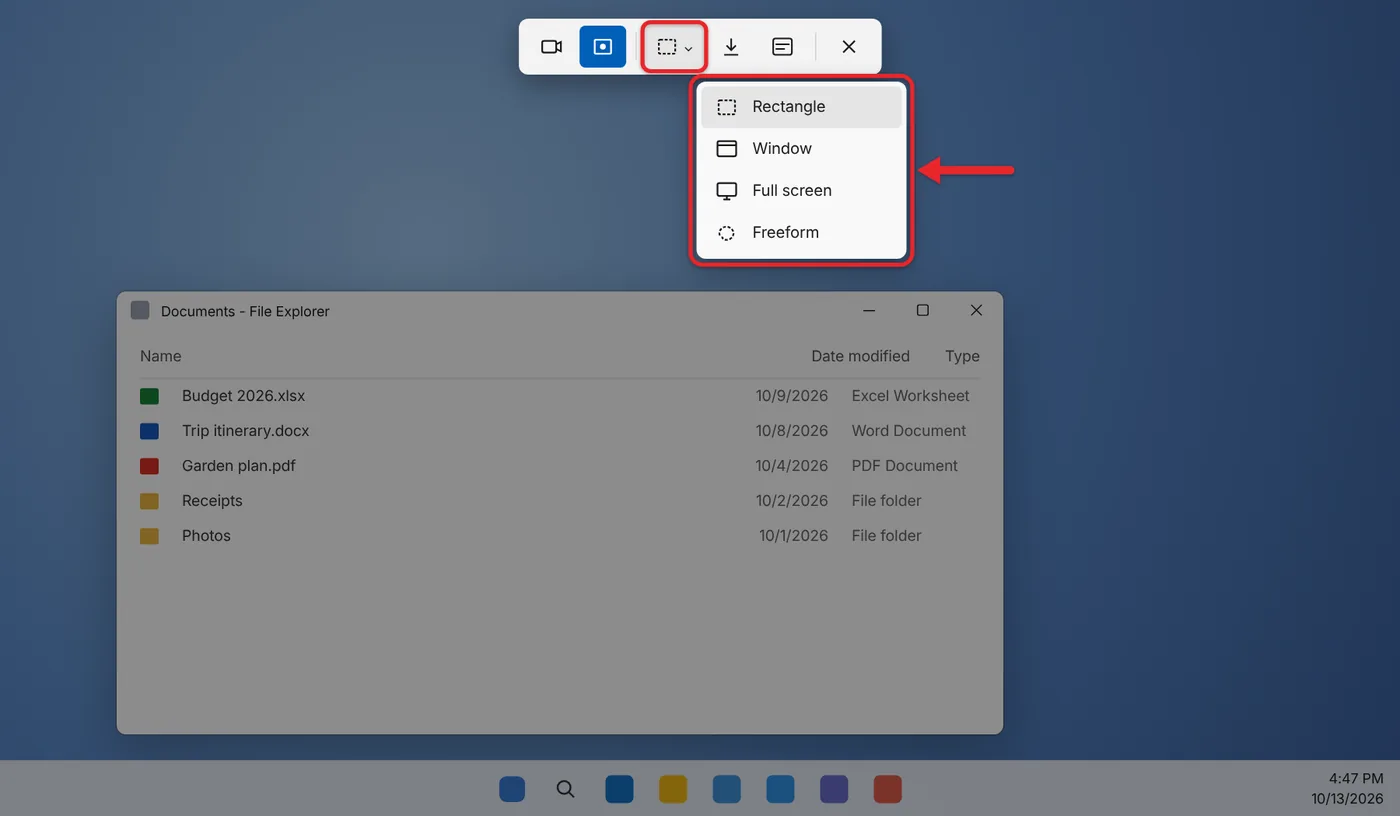Choose Window from the snip shape menu
Image resolution: width=1400 pixels, height=816 pixels.
click(x=801, y=149)
